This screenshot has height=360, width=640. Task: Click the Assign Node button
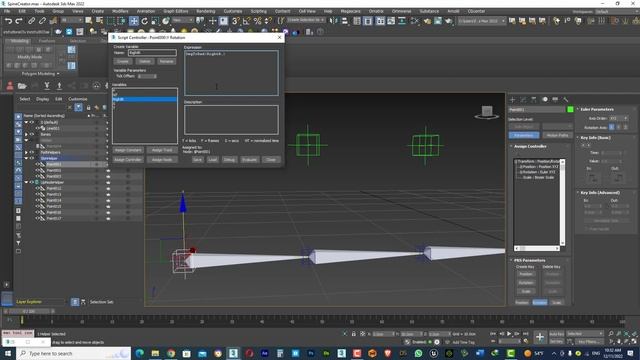click(x=162, y=160)
